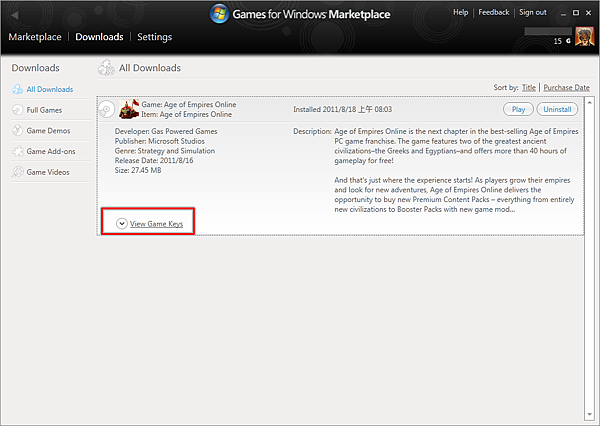Switch to the Downloads tab
The height and width of the screenshot is (426, 600).
click(99, 37)
